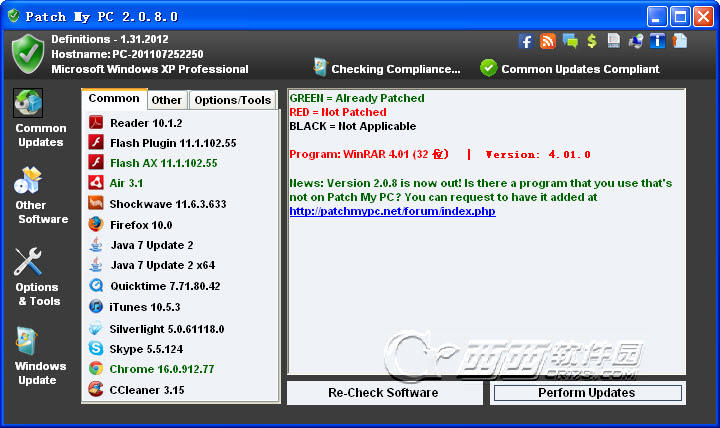Switch to the Other tab
This screenshot has width=720, height=428.
(x=167, y=100)
